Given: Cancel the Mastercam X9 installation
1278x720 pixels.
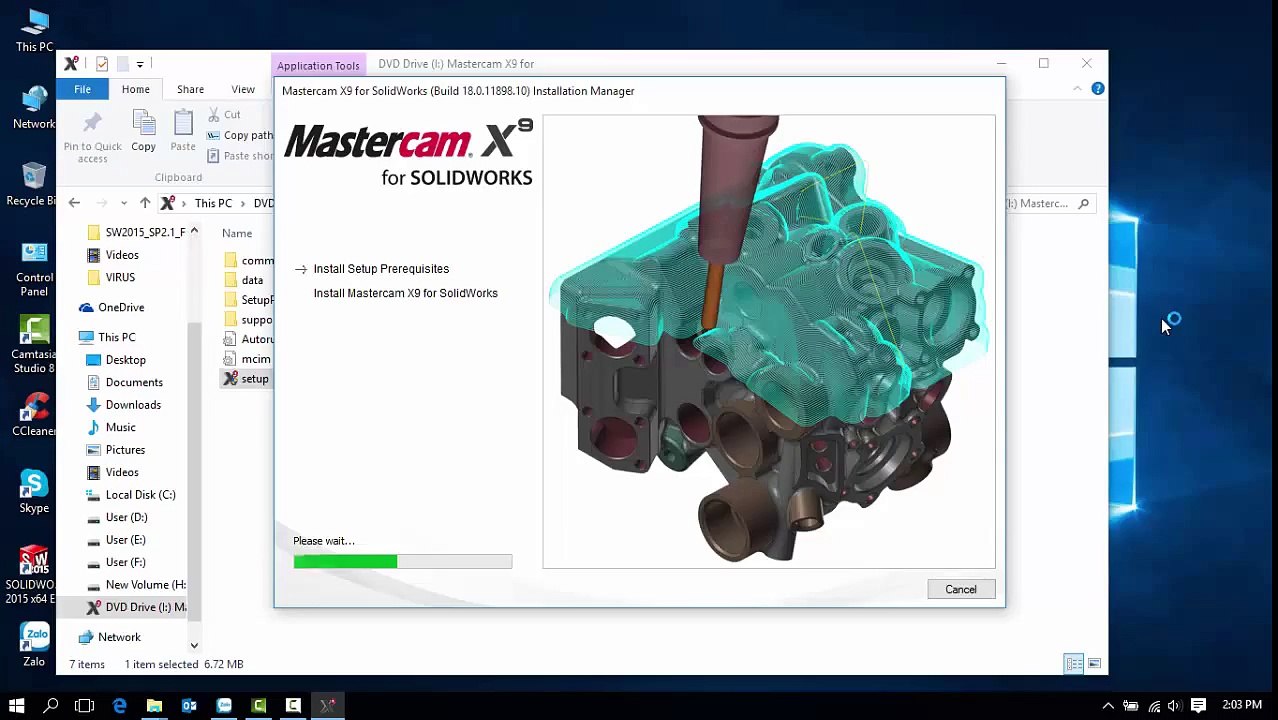Looking at the screenshot, I should (x=960, y=589).
